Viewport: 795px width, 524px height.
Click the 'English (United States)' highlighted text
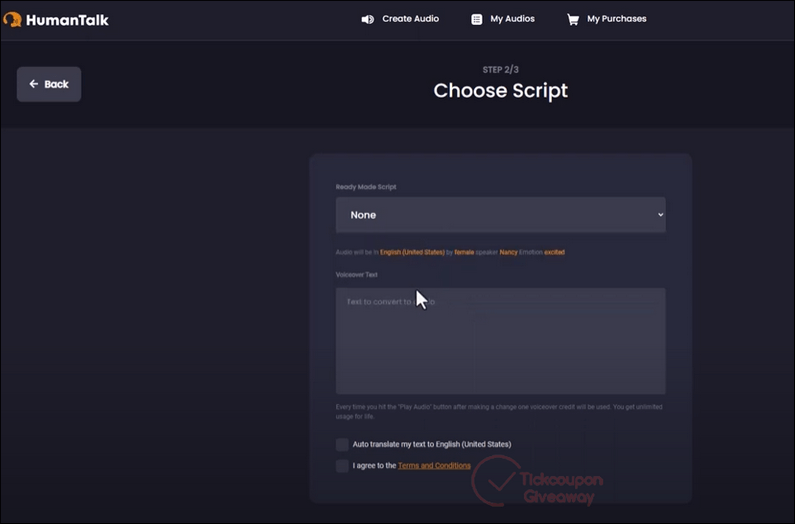coord(412,252)
